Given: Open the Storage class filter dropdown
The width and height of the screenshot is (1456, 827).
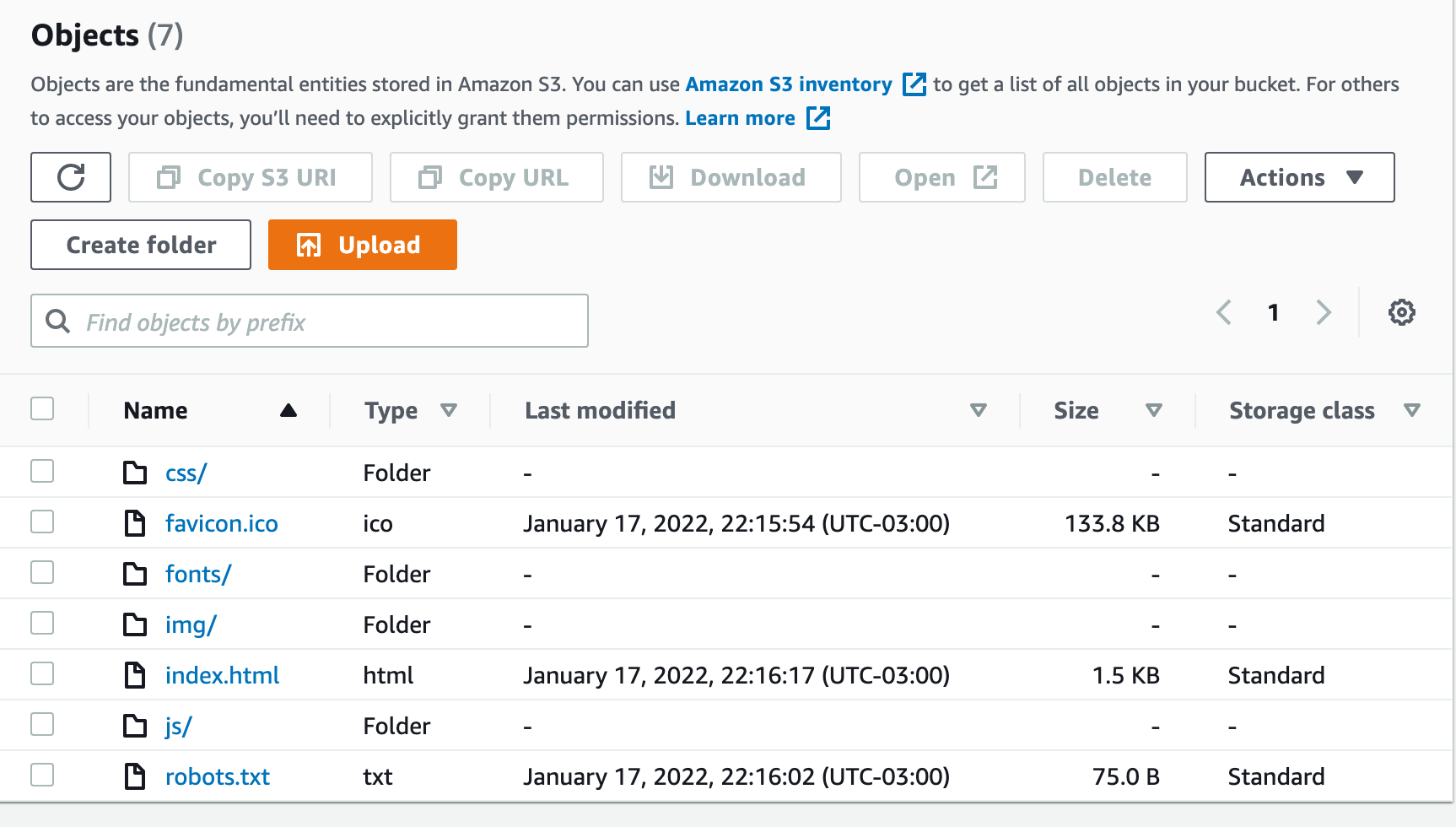Looking at the screenshot, I should tap(1414, 411).
